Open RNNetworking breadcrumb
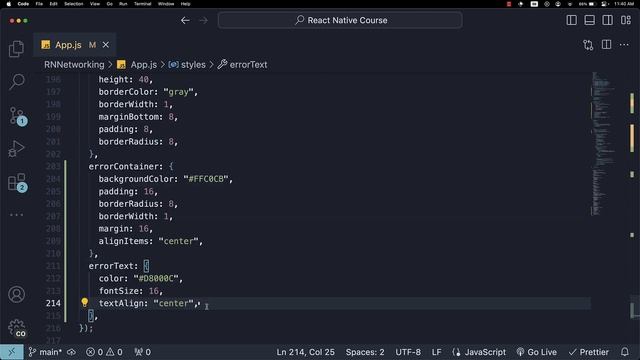640x360 pixels. pos(74,64)
